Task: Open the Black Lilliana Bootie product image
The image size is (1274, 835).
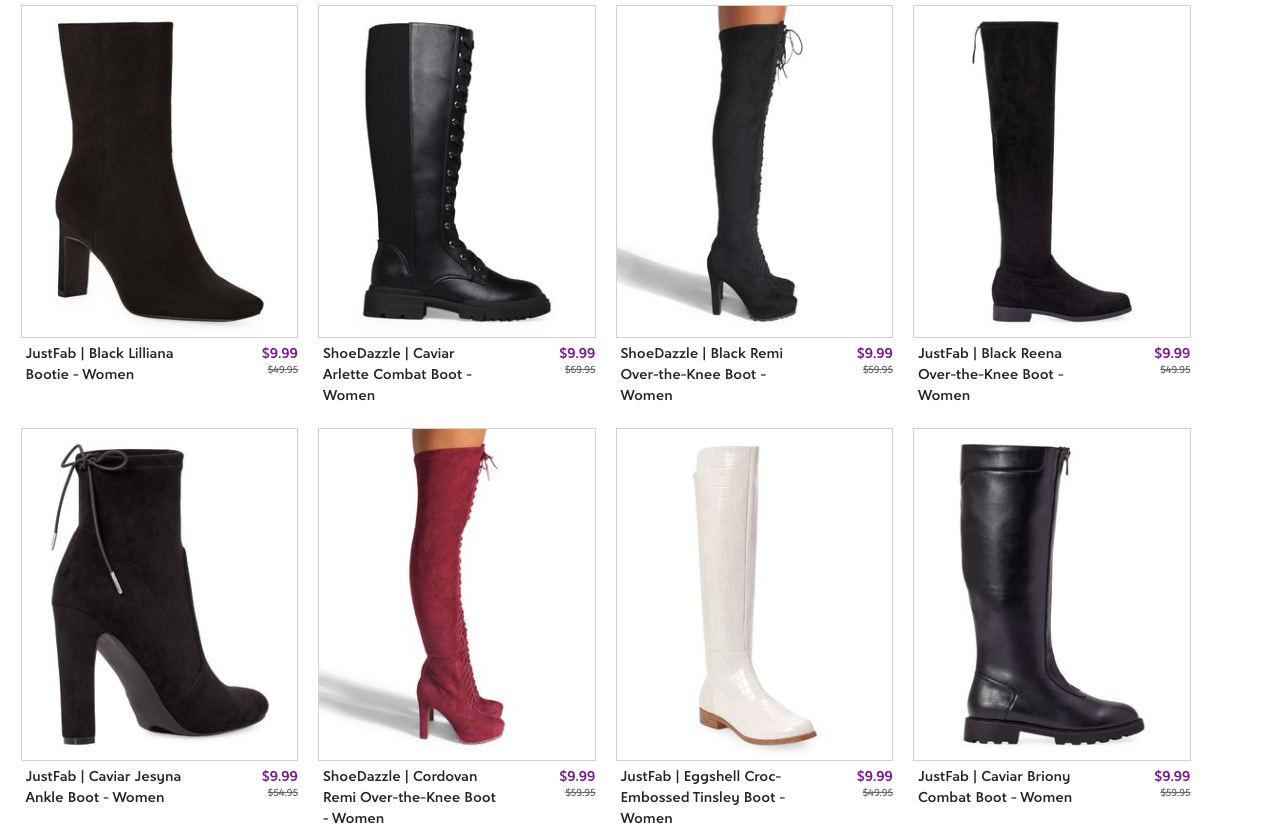Action: coord(159,171)
